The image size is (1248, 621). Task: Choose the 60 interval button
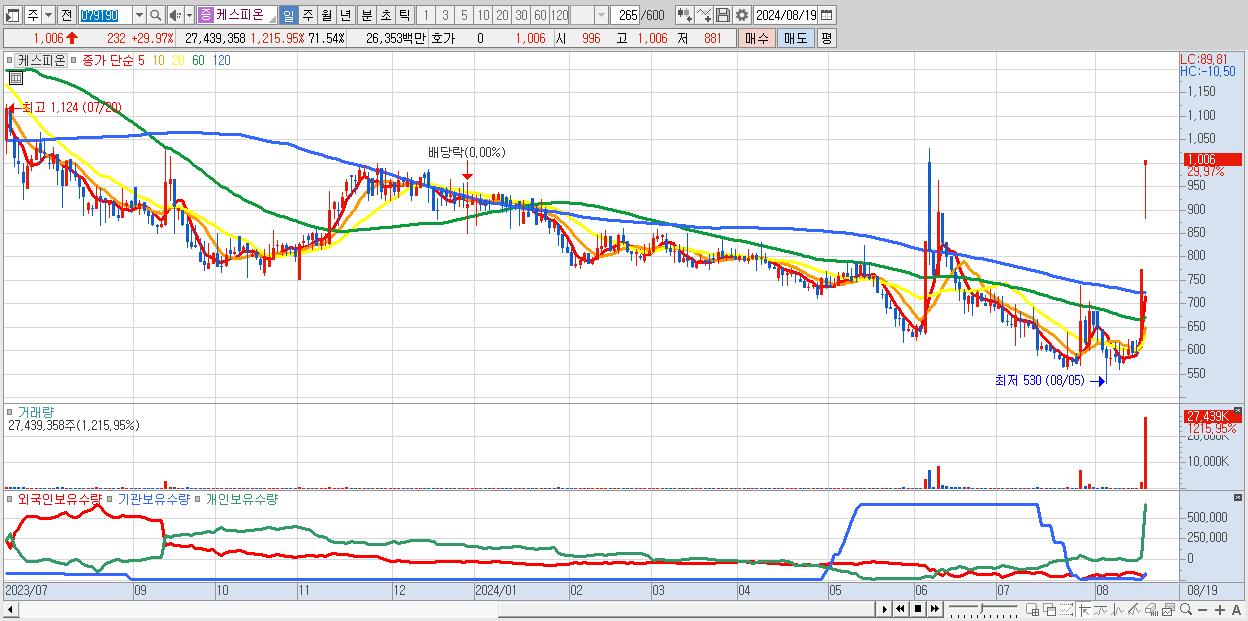click(x=540, y=15)
